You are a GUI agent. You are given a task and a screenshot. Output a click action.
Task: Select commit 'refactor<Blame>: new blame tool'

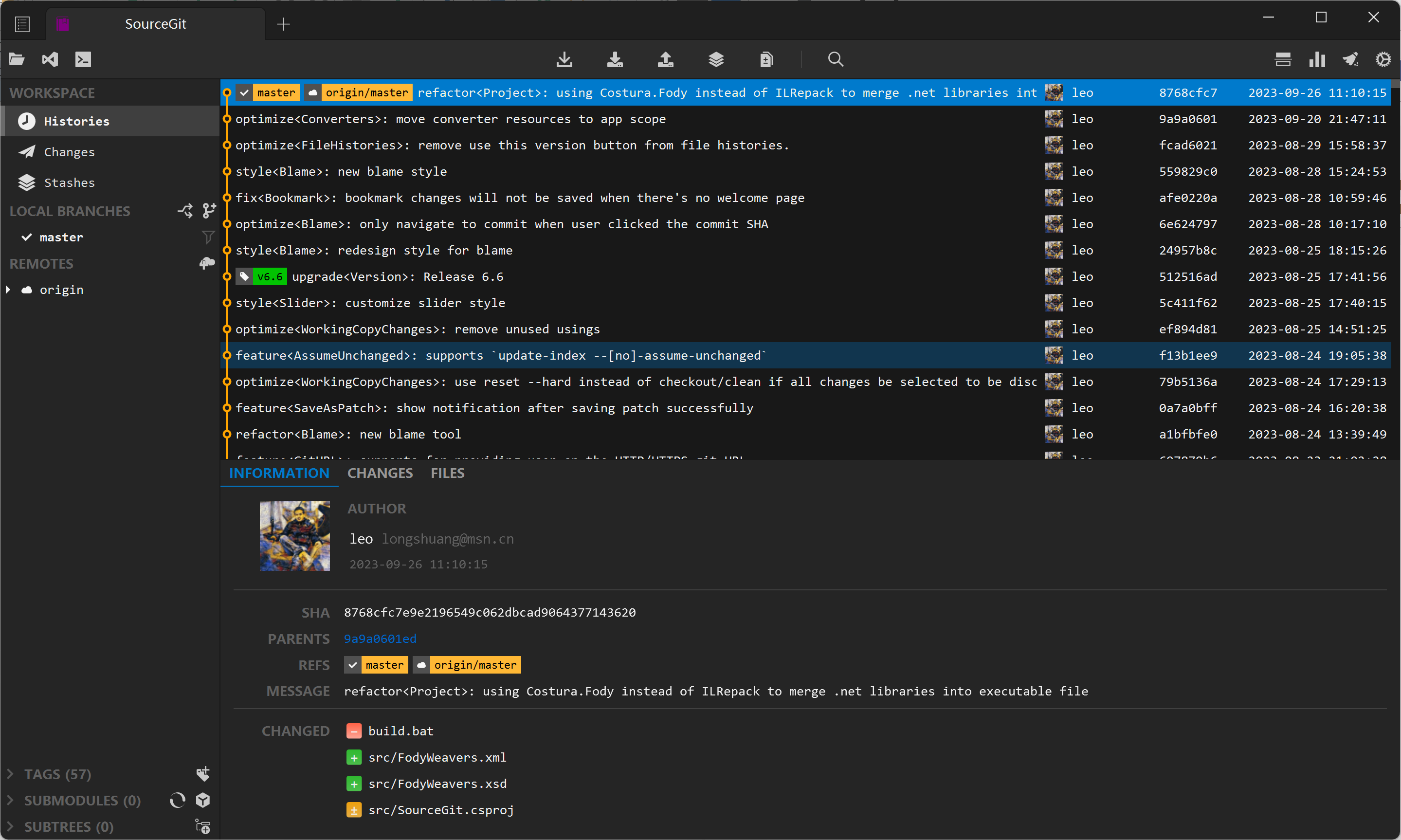pos(806,434)
